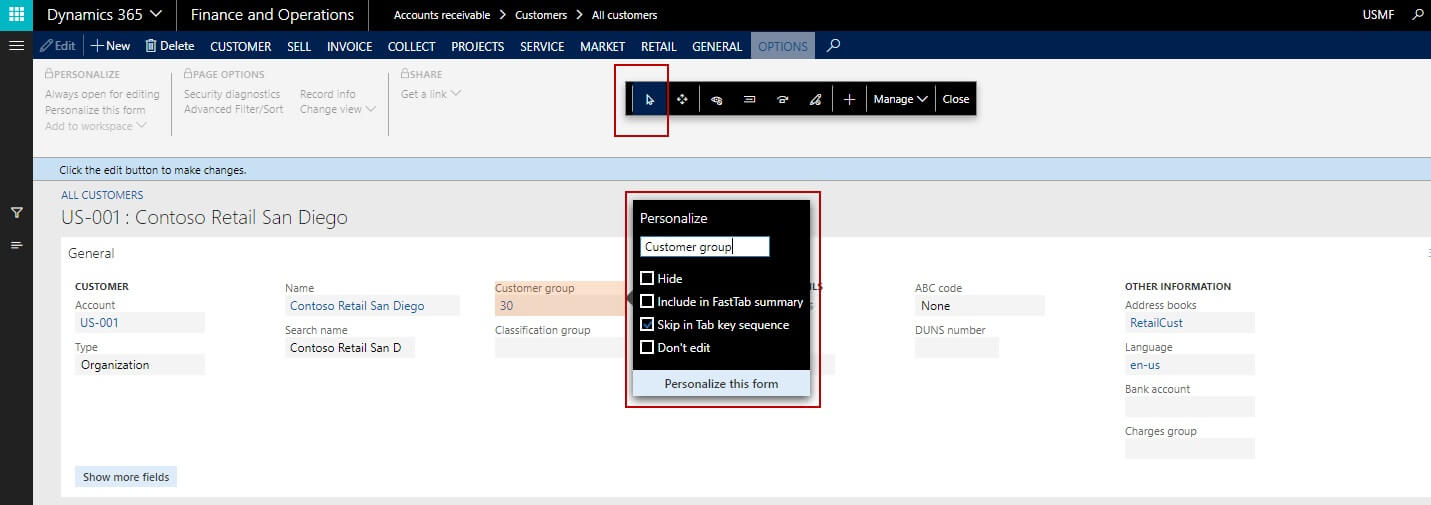This screenshot has height=505, width=1431.
Task: Click the Customer group label text field
Action: [x=705, y=246]
